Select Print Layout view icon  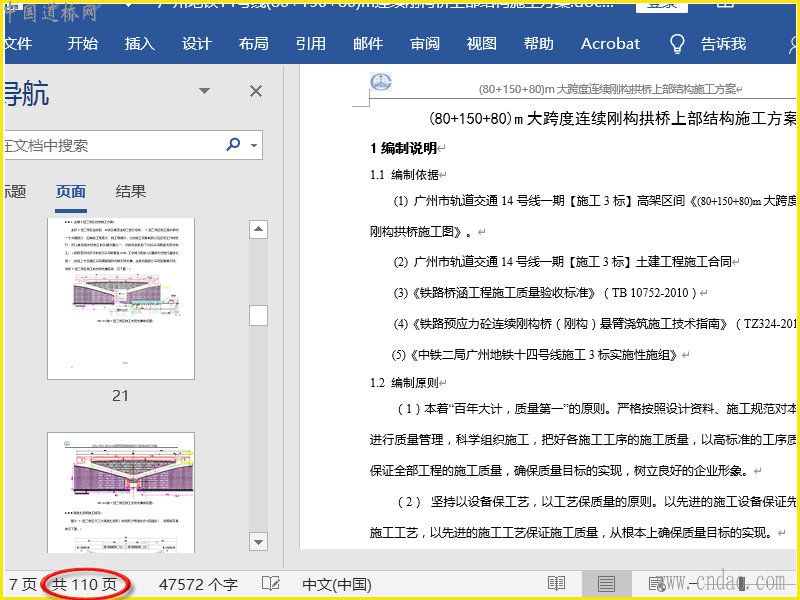606,584
